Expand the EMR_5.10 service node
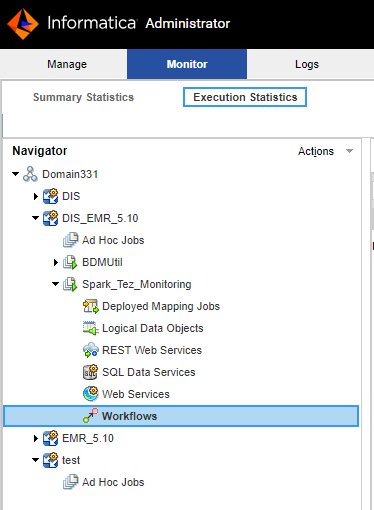 36,438
